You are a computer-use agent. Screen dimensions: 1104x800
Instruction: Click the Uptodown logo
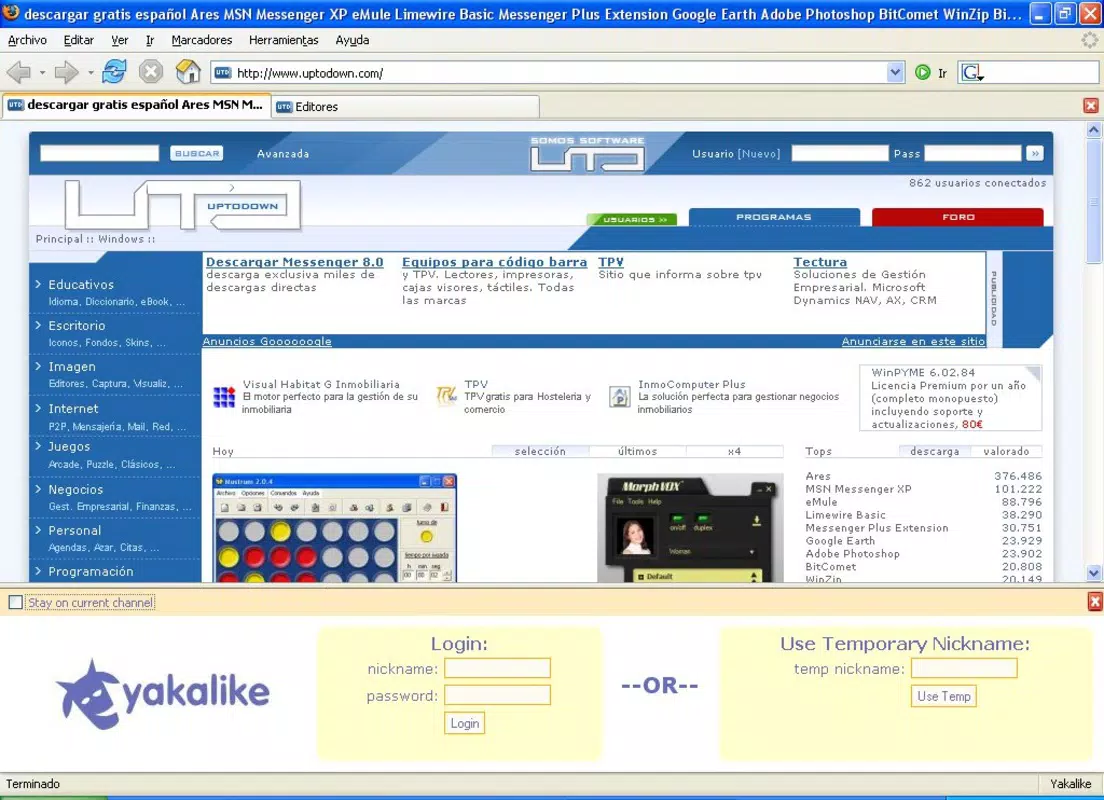pyautogui.click(x=183, y=205)
